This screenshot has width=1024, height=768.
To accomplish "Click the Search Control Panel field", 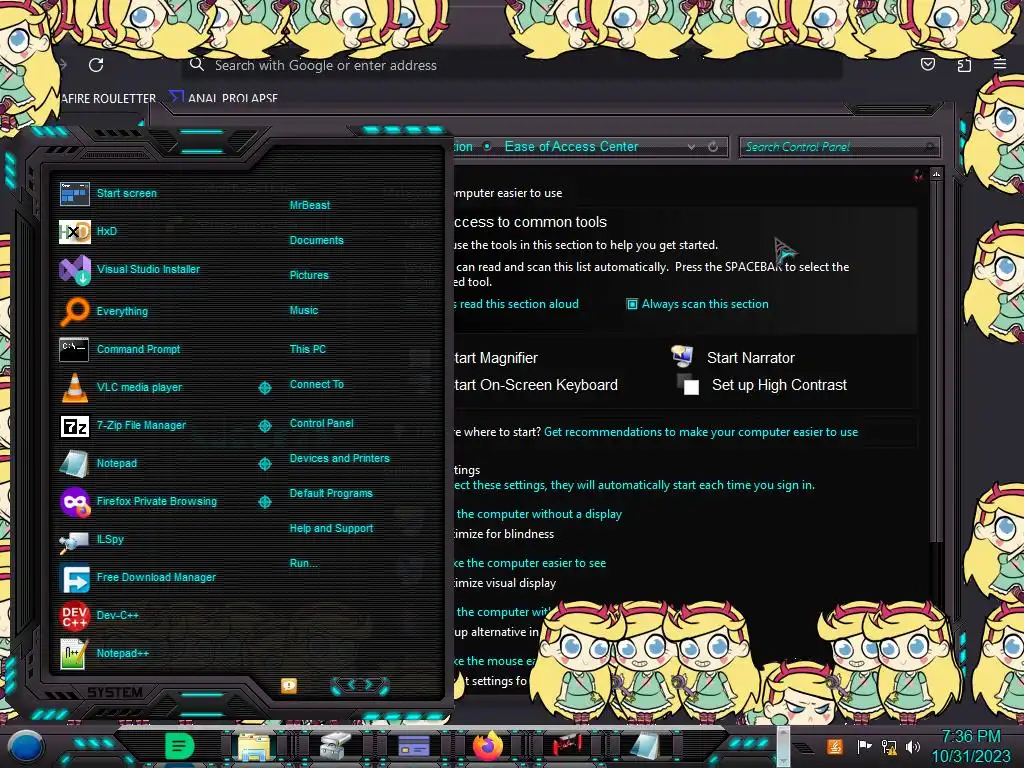I will 839,147.
